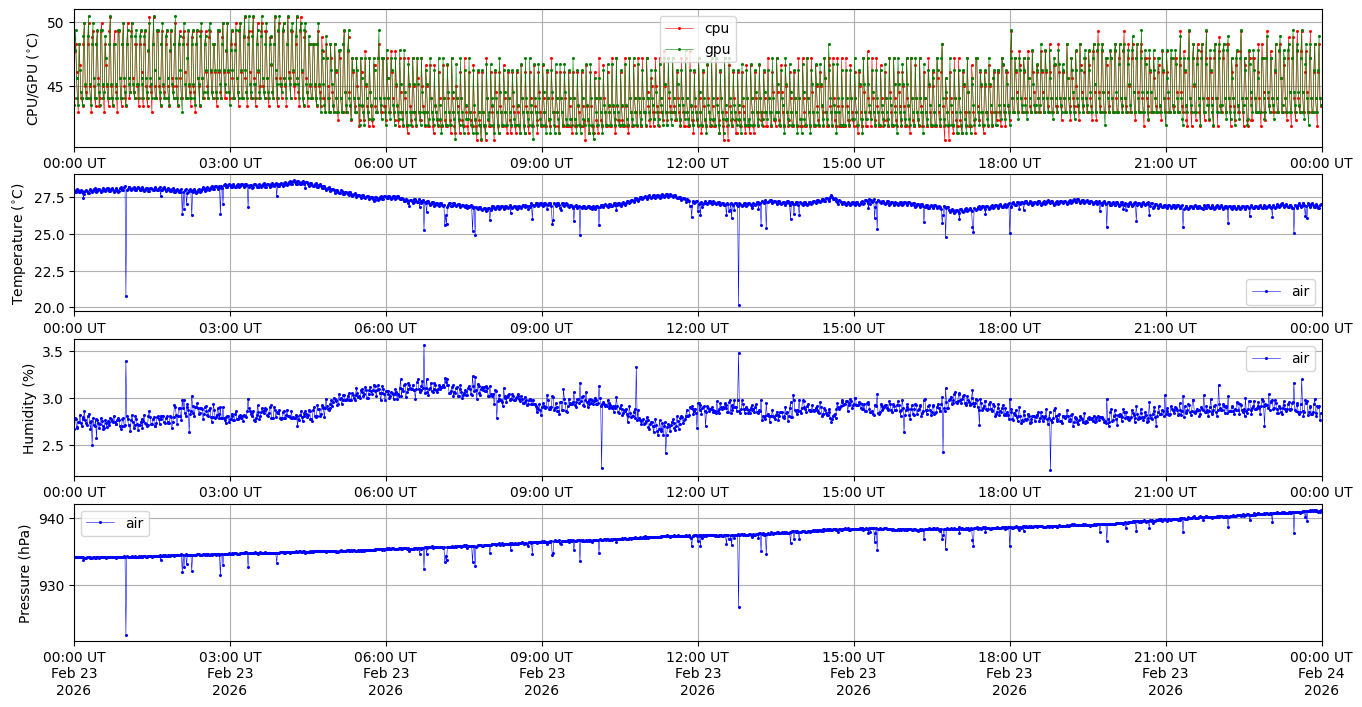Viewport: 1362px width, 707px height.
Task: Click the Pressure (hPa) y-axis label
Action: (24, 573)
